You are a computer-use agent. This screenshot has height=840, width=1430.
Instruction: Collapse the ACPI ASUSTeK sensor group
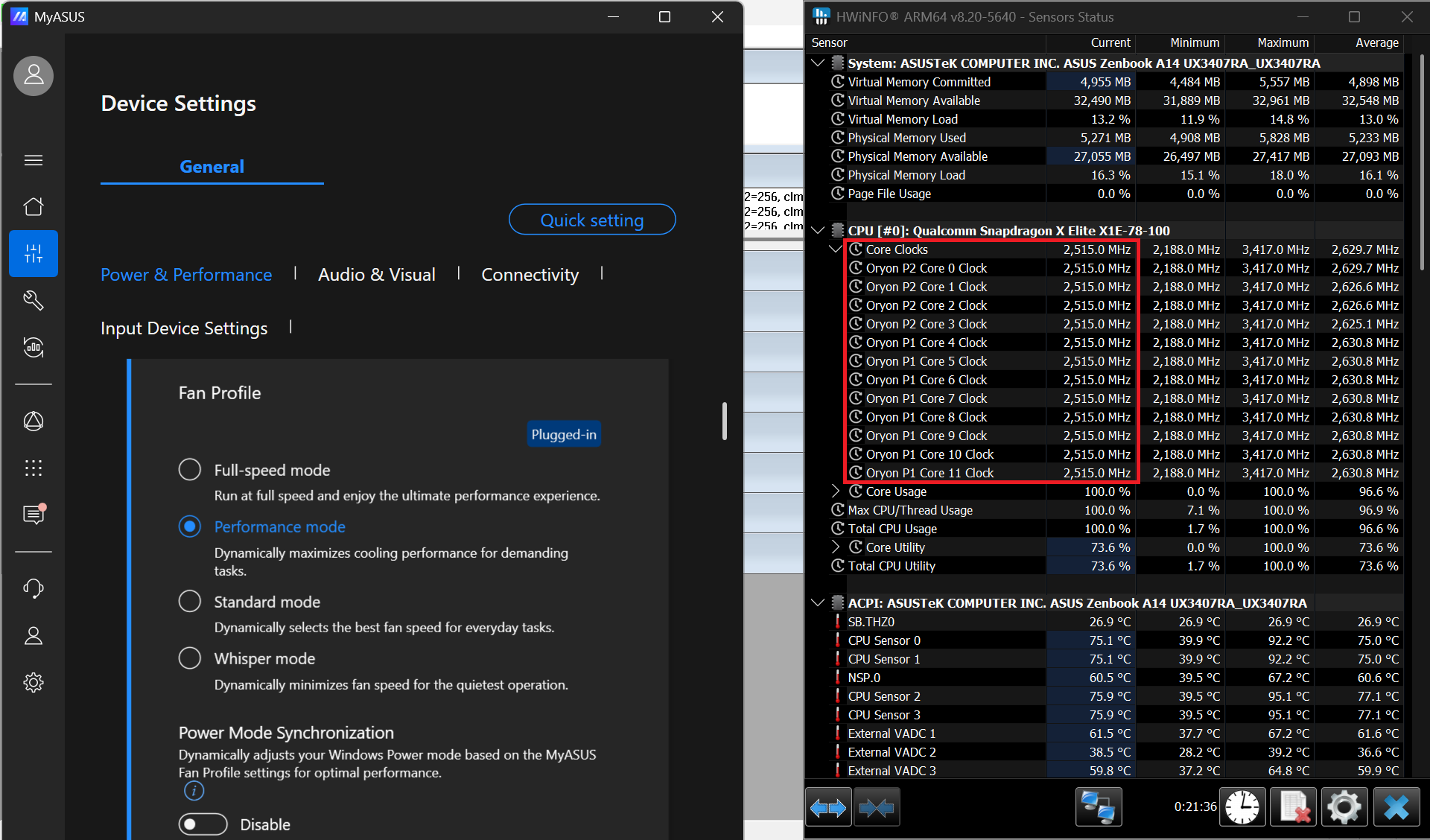pyautogui.click(x=818, y=602)
